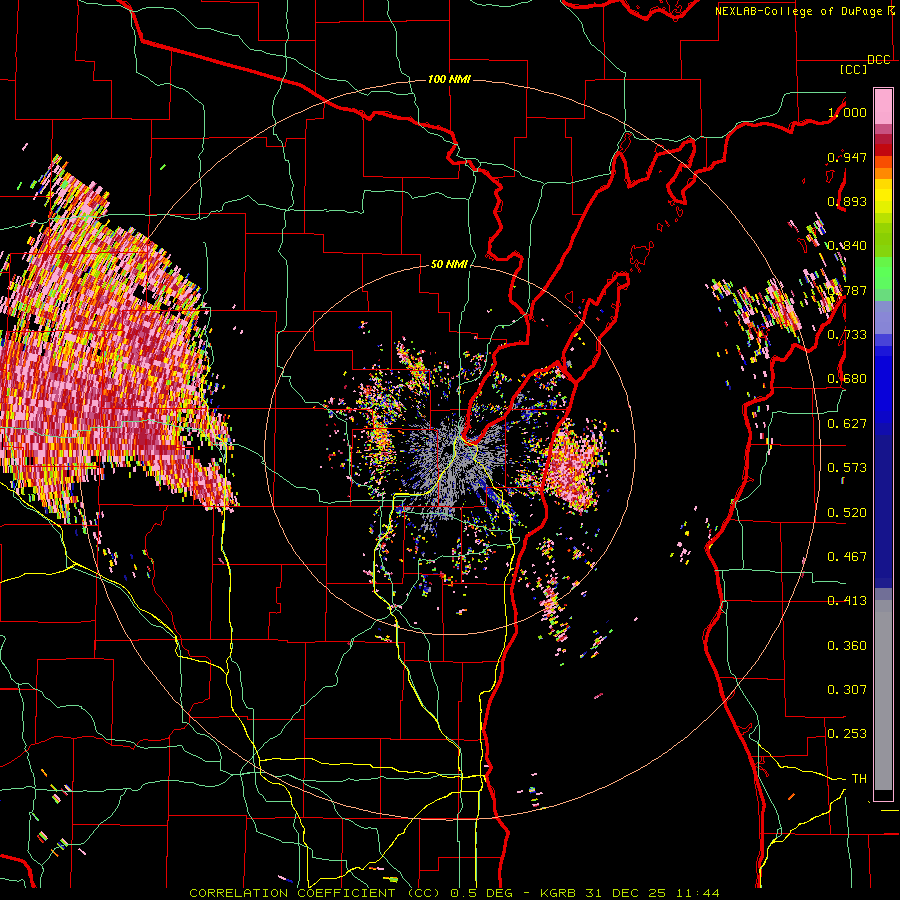This screenshot has height=900, width=900.
Task: Click the 0.680 legend value
Action: [847, 379]
